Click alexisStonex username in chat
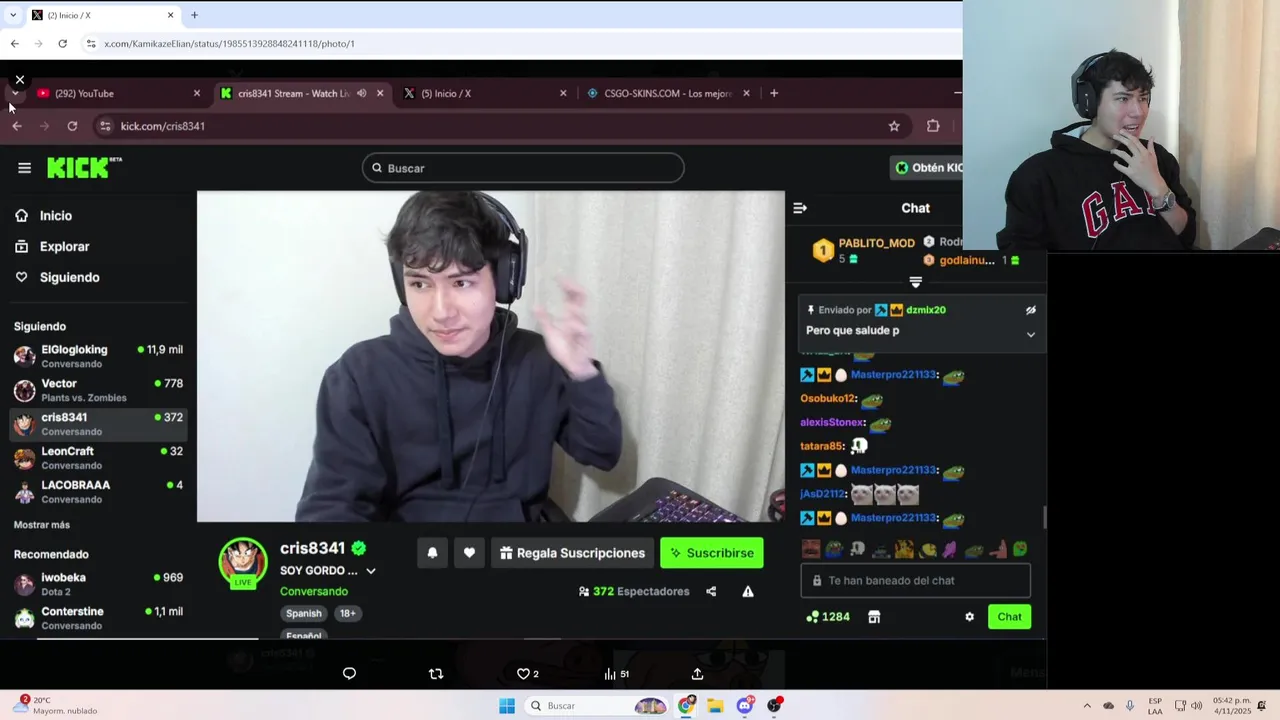The width and height of the screenshot is (1280, 720). 832,423
